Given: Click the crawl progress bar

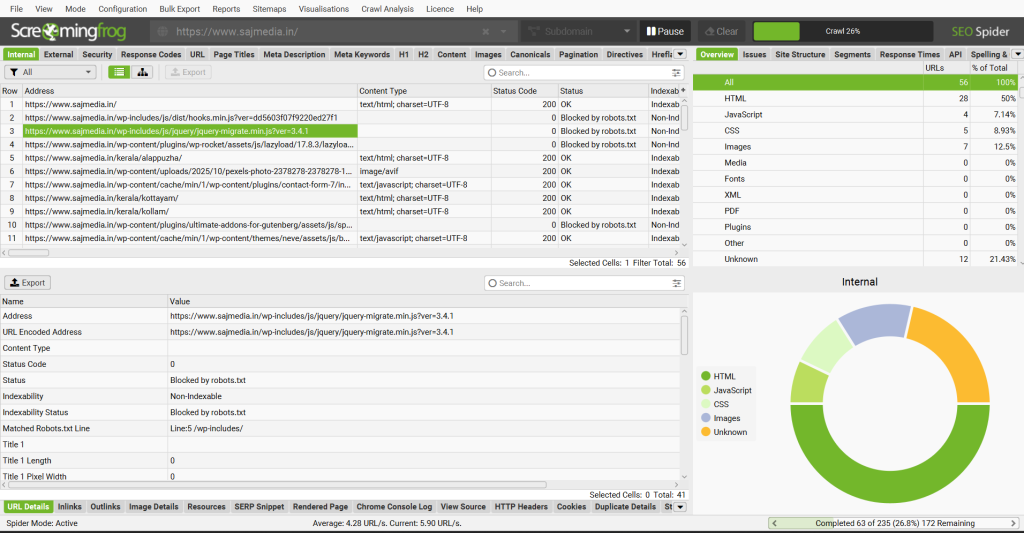Looking at the screenshot, I should (842, 31).
